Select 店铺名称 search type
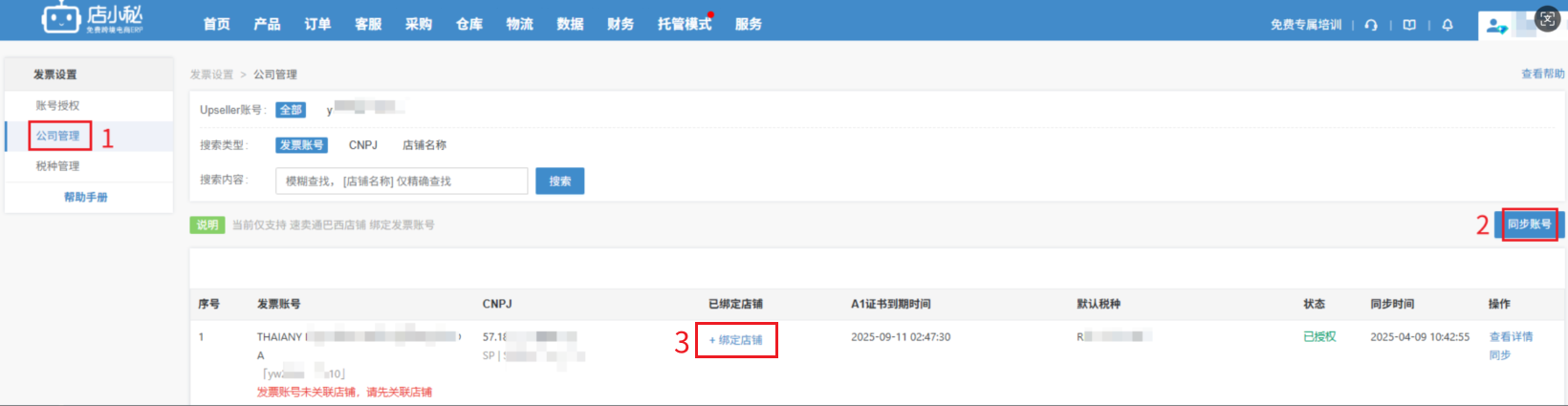Viewport: 1568px width, 406px height. (425, 145)
